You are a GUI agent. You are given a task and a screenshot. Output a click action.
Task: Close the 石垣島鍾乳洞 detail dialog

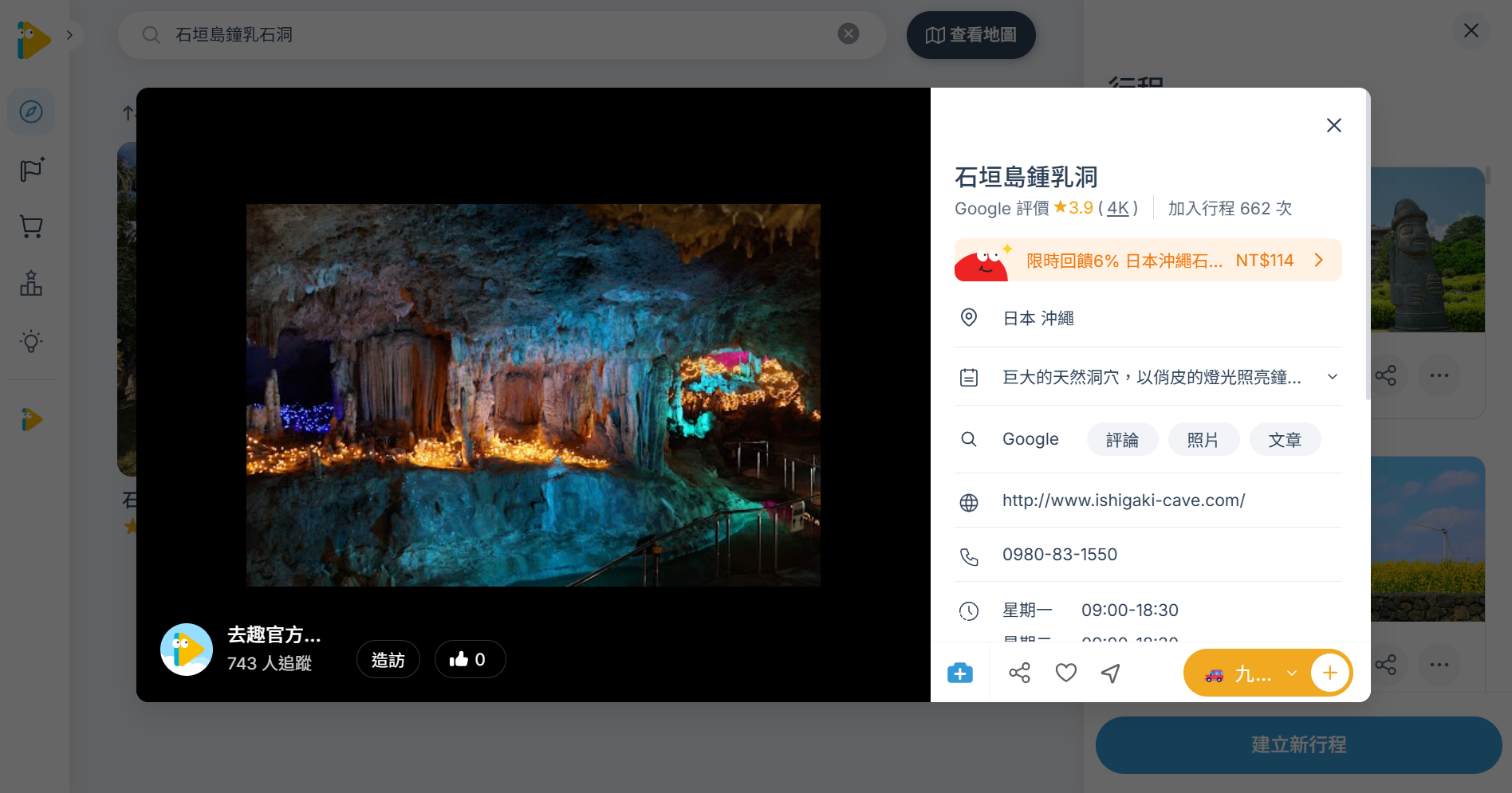pos(1333,125)
